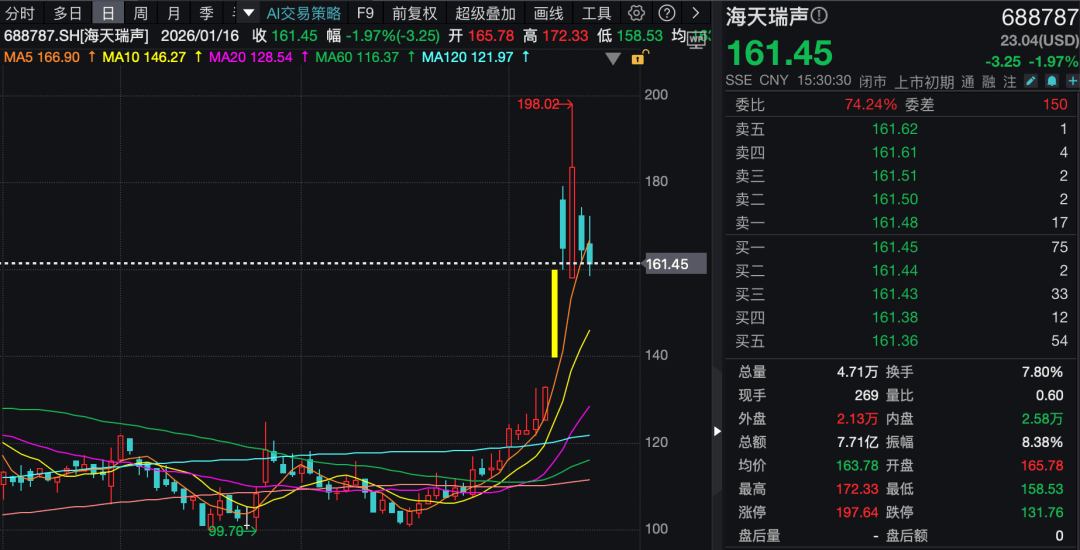The width and height of the screenshot is (1080, 550).
Task: Open chart settings gear icon
Action: [x=637, y=13]
